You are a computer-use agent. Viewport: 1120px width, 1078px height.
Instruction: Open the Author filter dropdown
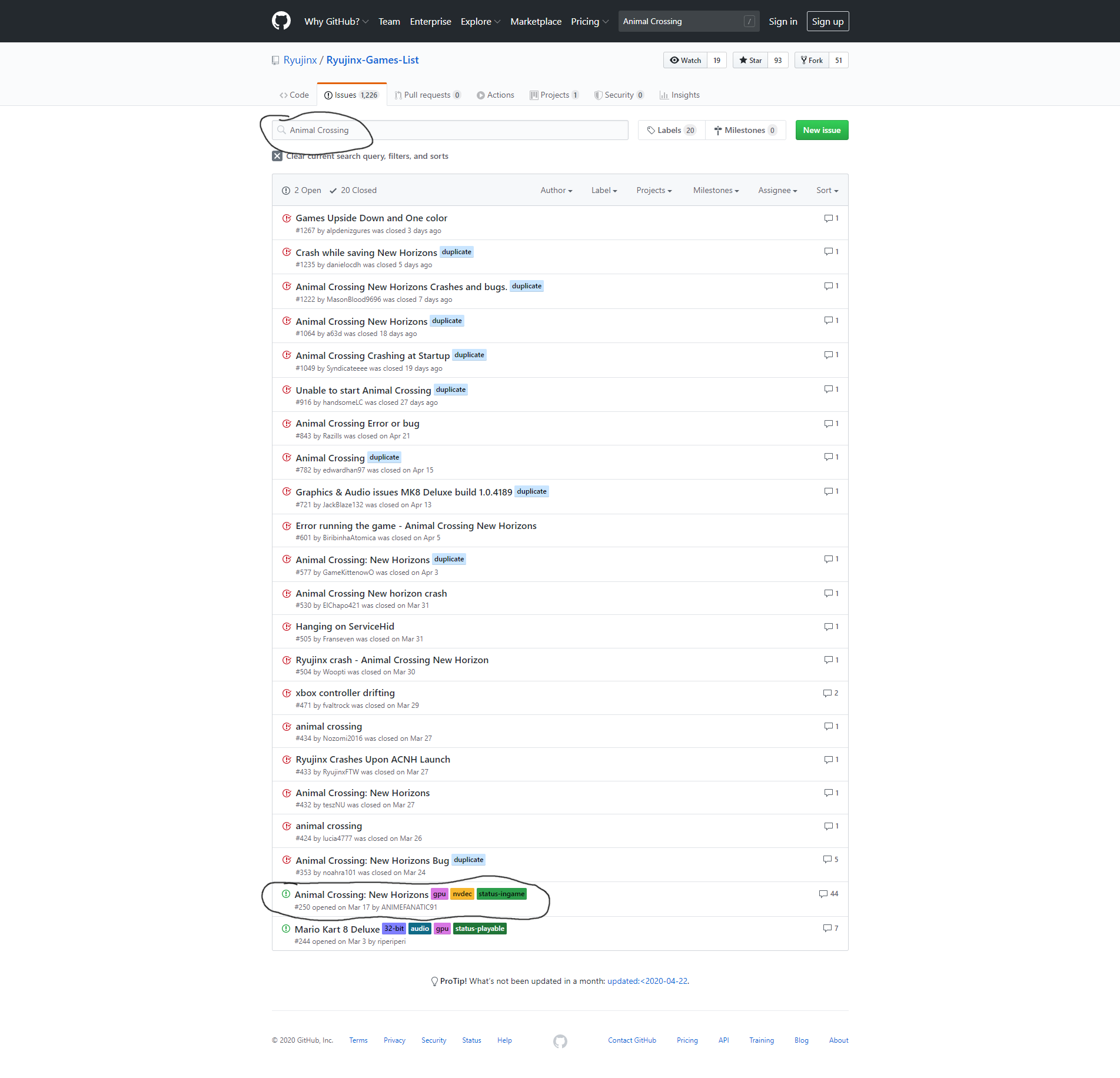coord(556,190)
